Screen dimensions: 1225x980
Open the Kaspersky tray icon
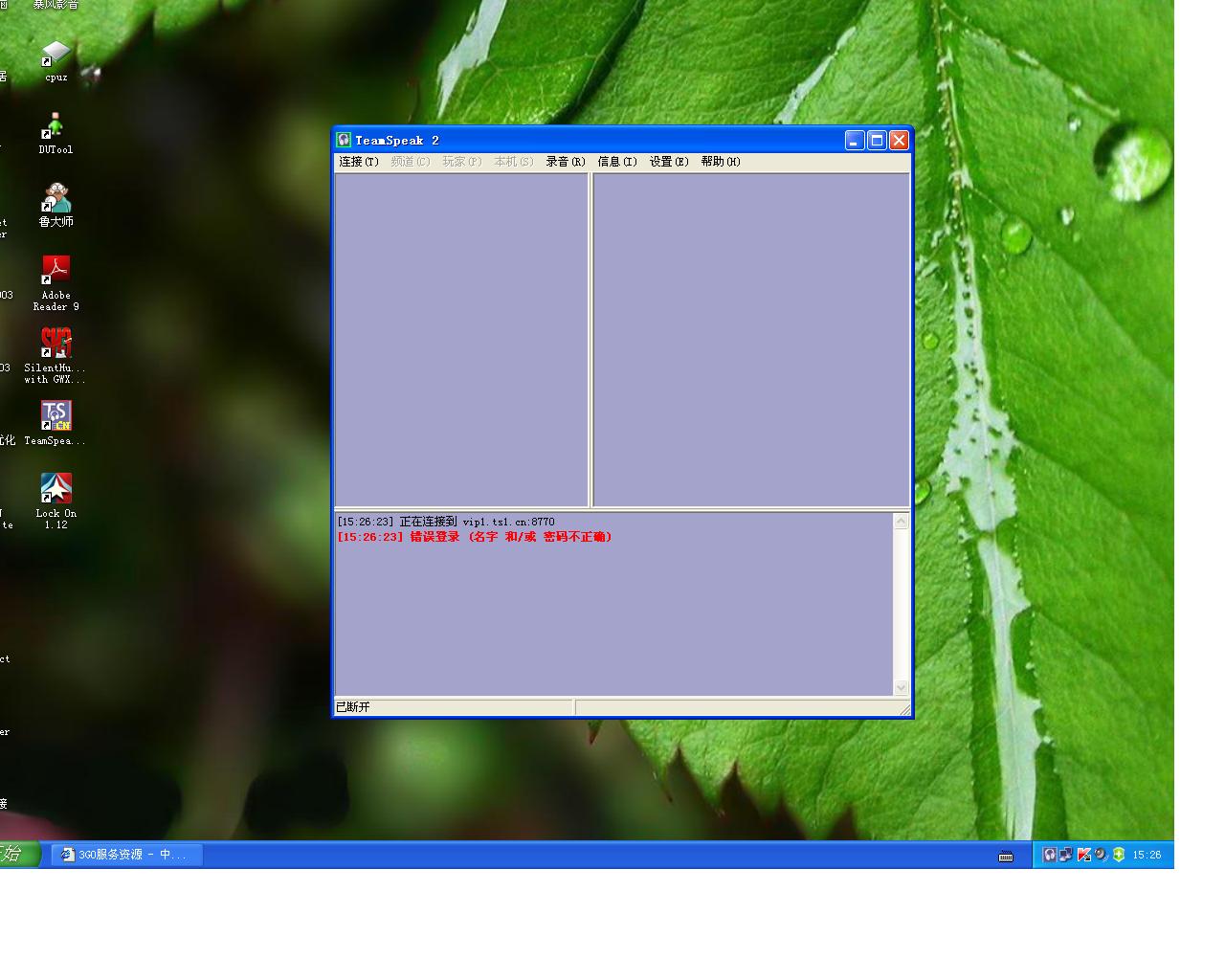click(x=1083, y=855)
